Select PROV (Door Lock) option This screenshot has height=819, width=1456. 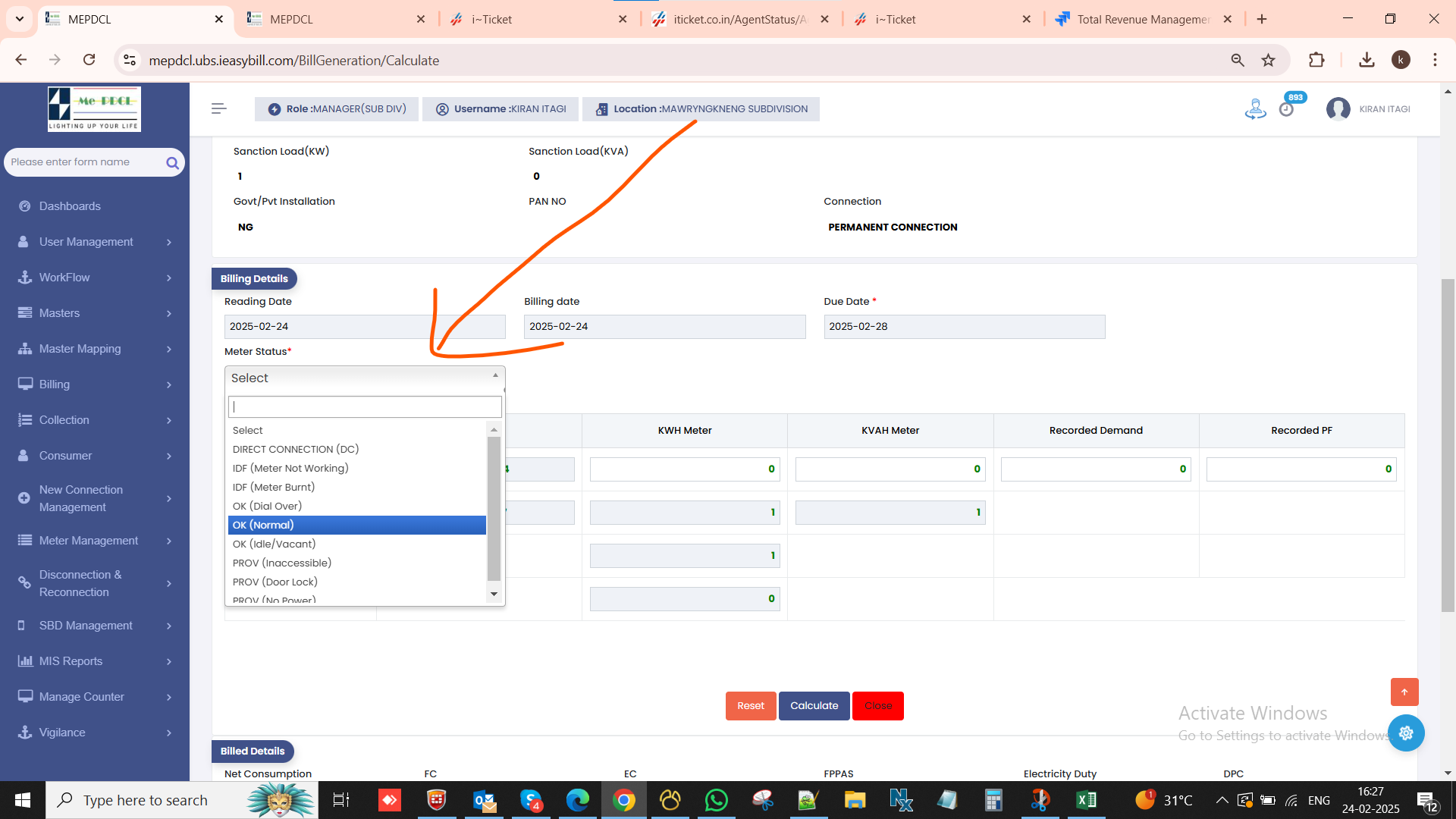click(x=356, y=582)
